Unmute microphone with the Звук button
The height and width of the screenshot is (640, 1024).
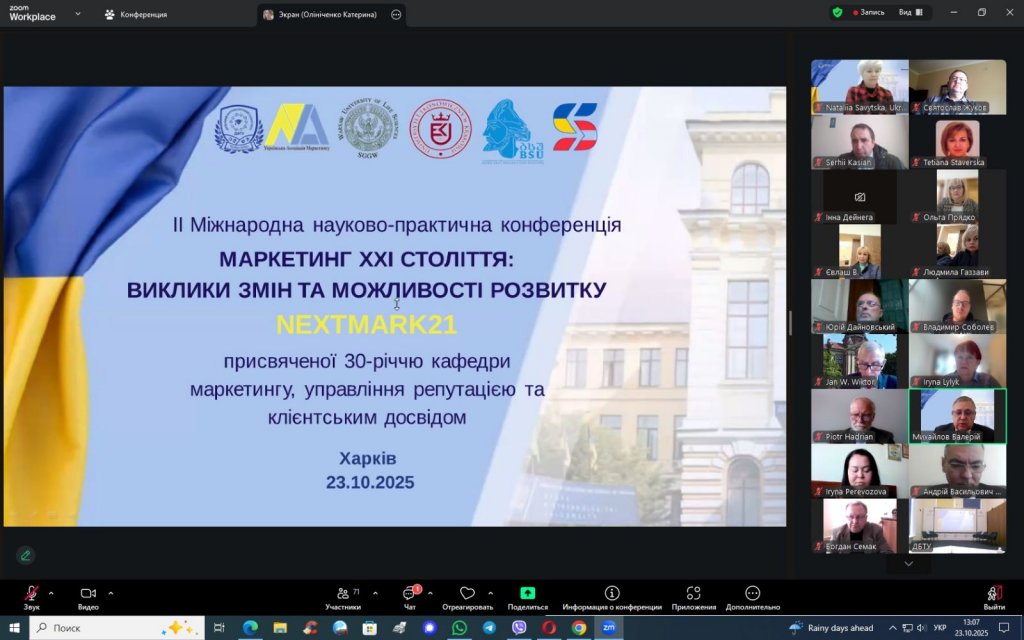pyautogui.click(x=32, y=594)
